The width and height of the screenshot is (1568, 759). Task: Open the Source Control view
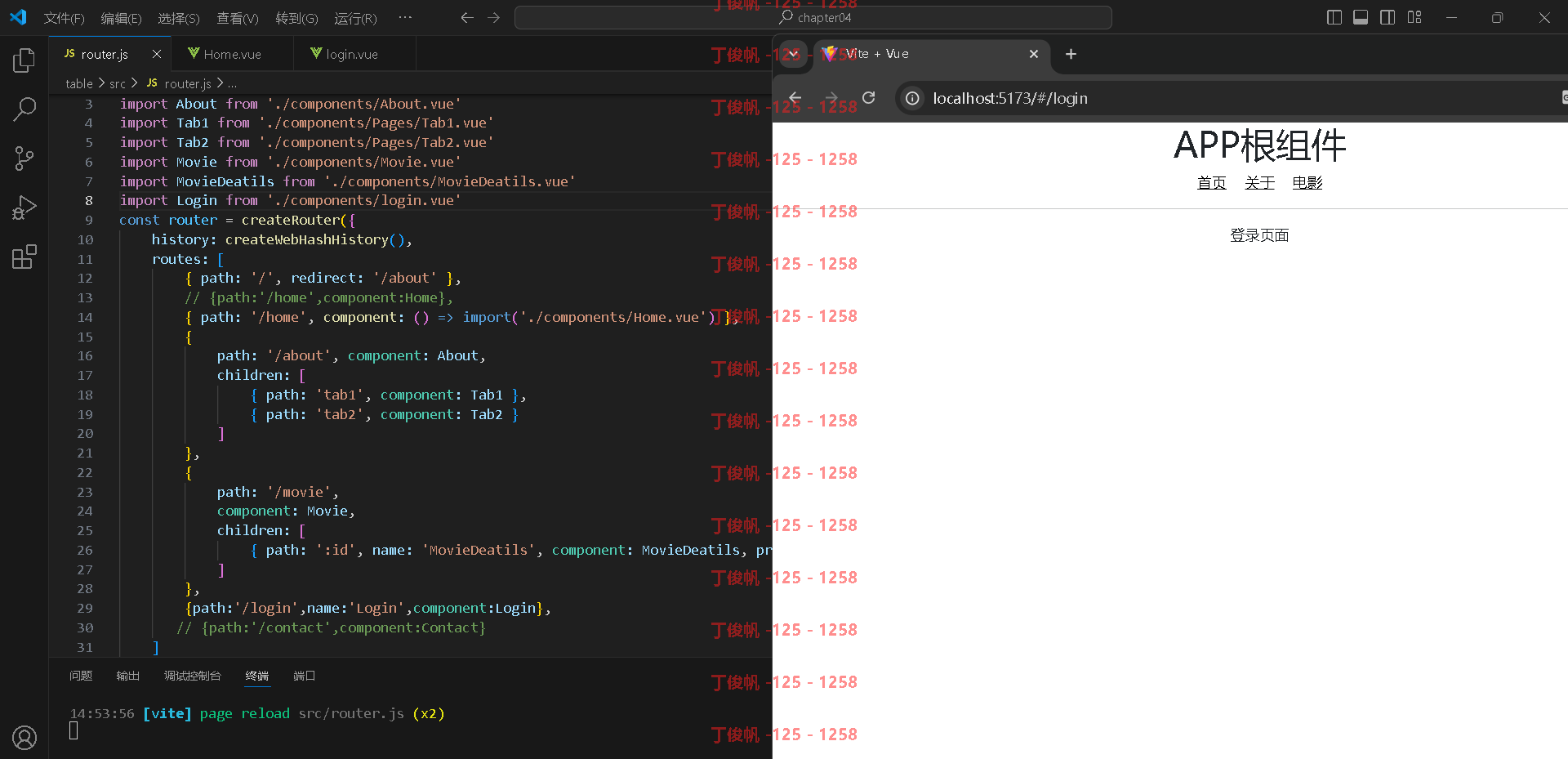(24, 158)
